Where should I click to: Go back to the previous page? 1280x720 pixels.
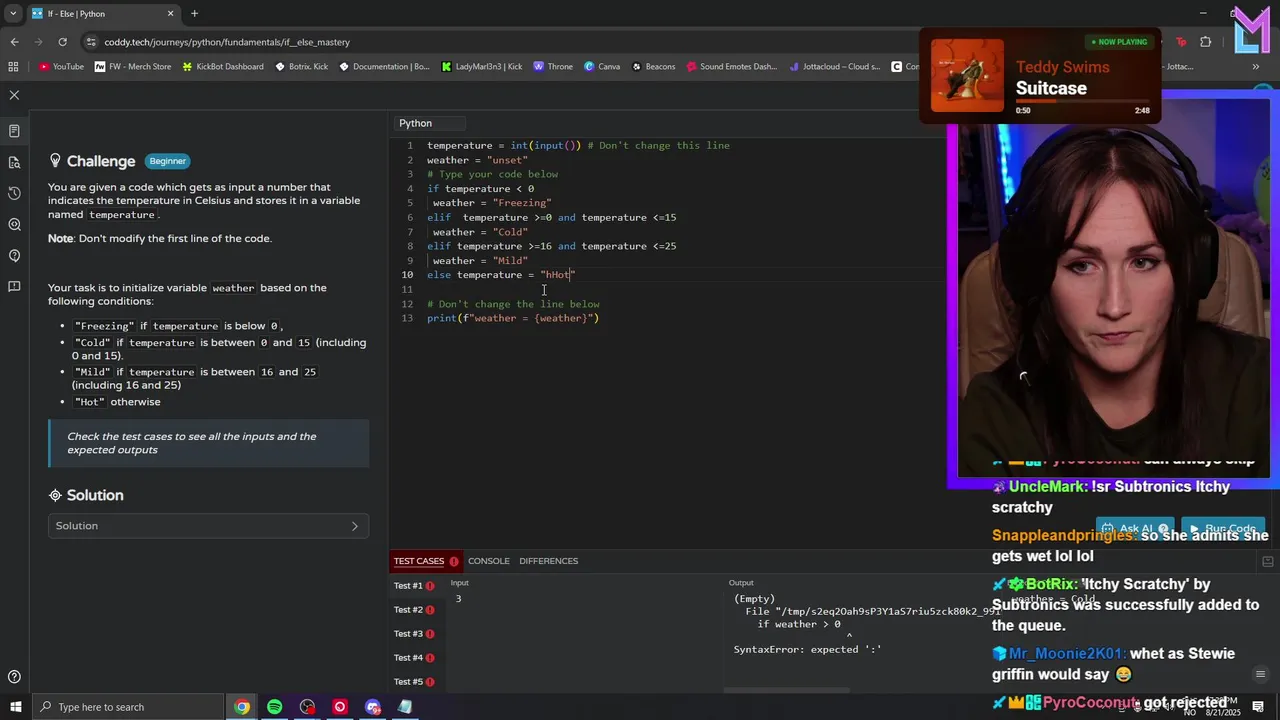[14, 42]
